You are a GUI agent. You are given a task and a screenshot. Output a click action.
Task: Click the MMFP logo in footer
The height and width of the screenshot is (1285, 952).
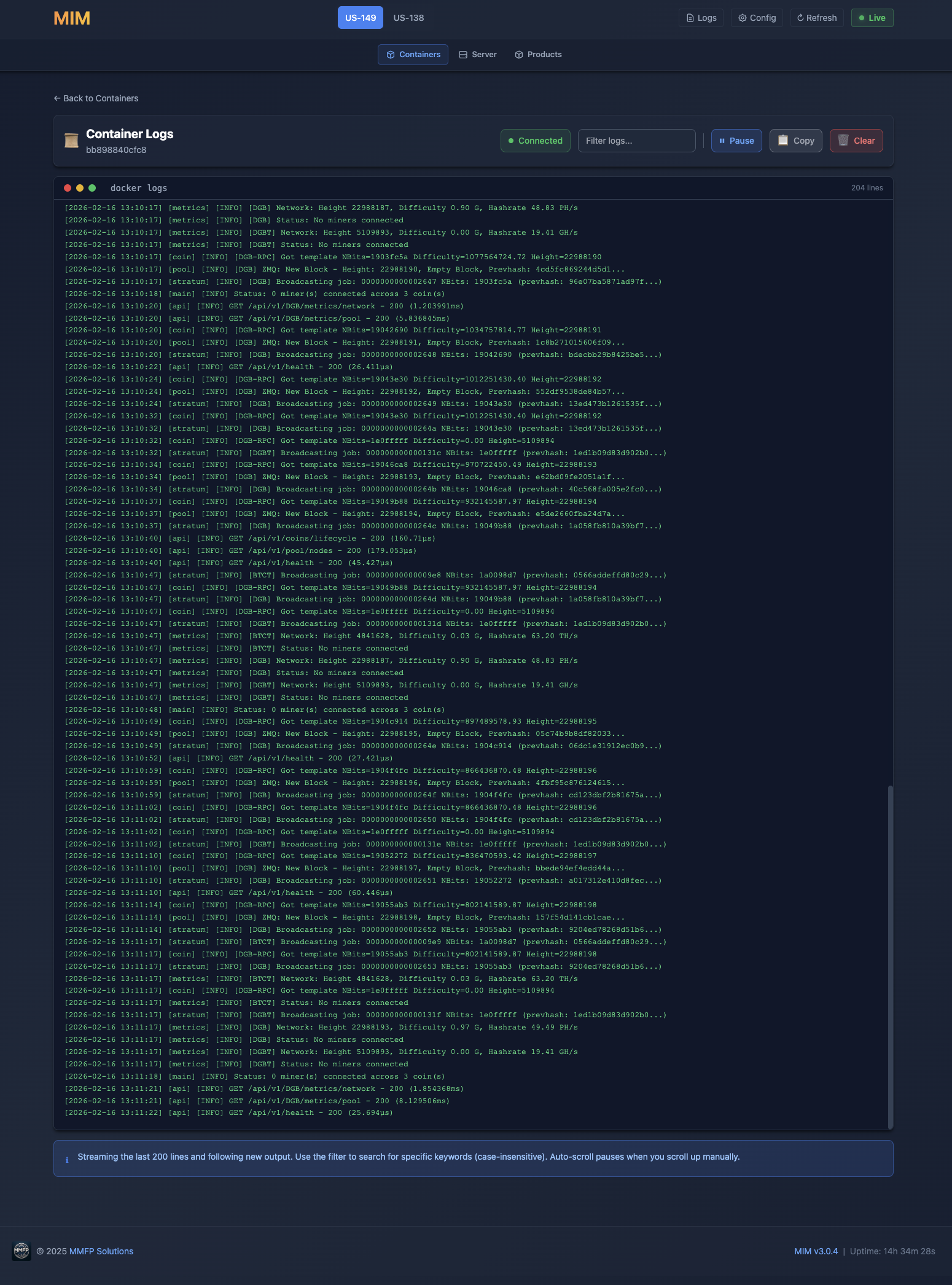21,1251
